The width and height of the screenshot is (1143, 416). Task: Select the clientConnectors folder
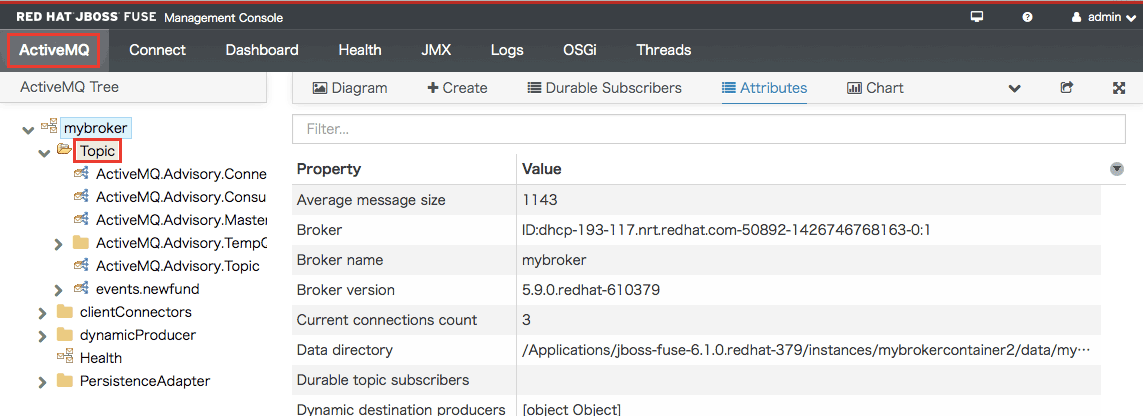[x=136, y=312]
